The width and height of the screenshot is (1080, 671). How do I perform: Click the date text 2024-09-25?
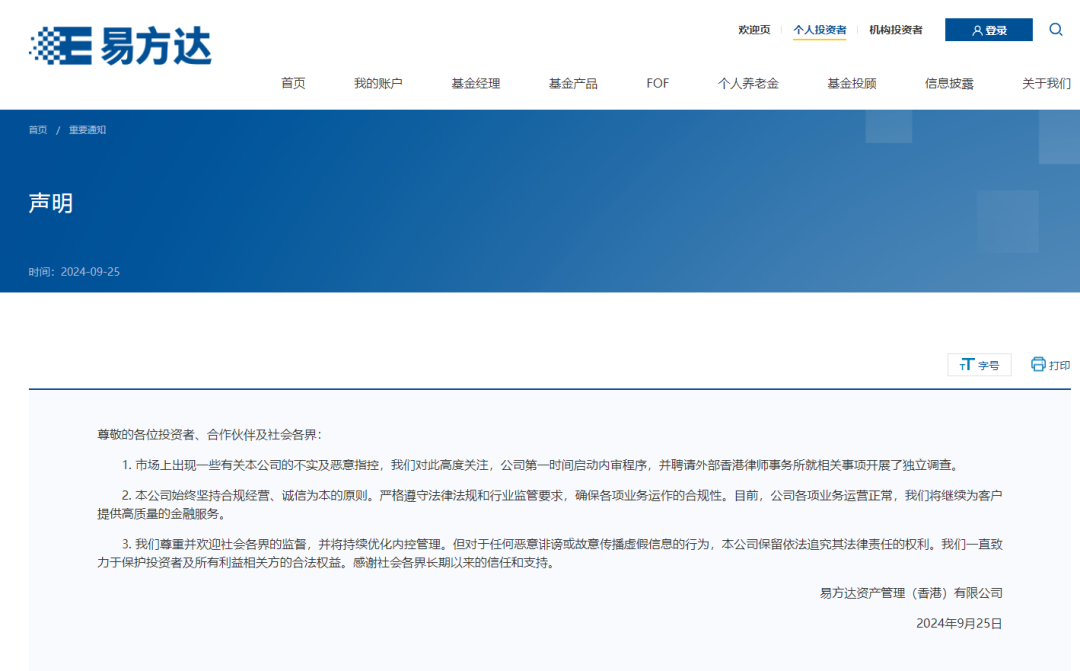click(x=90, y=272)
